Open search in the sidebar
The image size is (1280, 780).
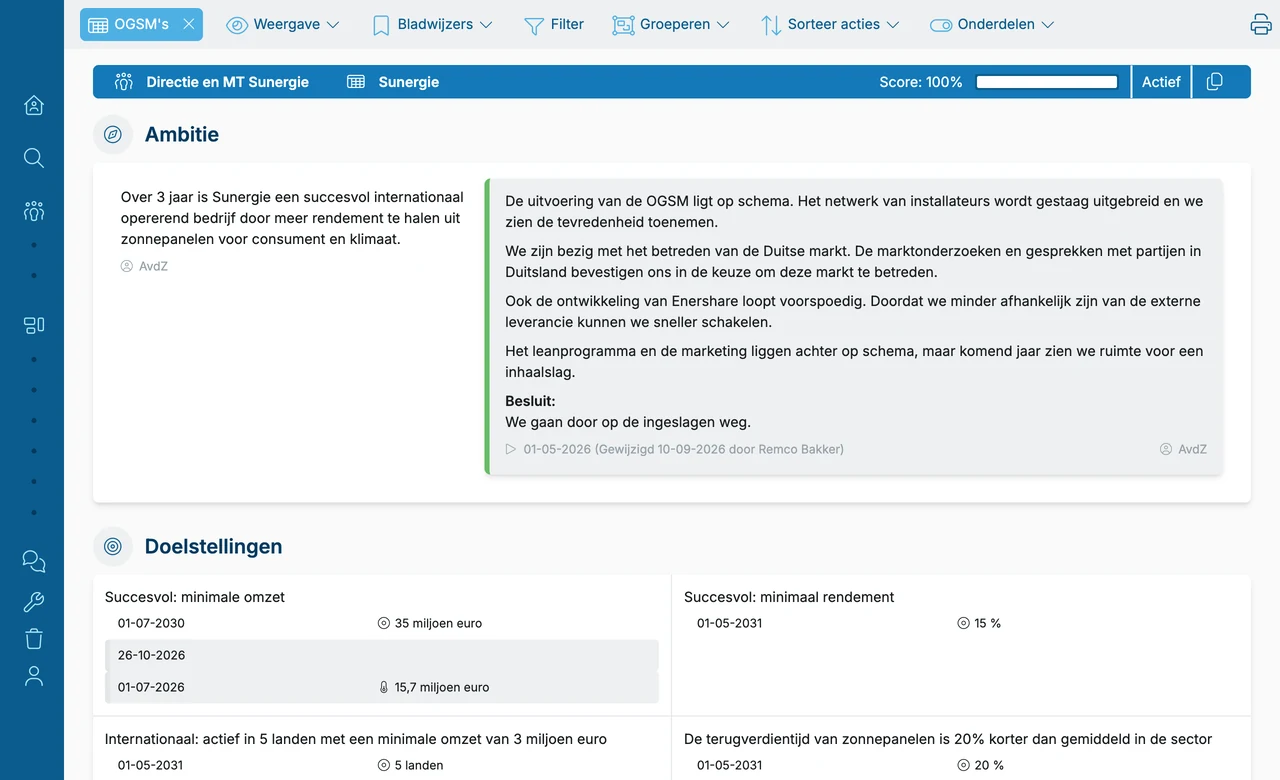34,158
